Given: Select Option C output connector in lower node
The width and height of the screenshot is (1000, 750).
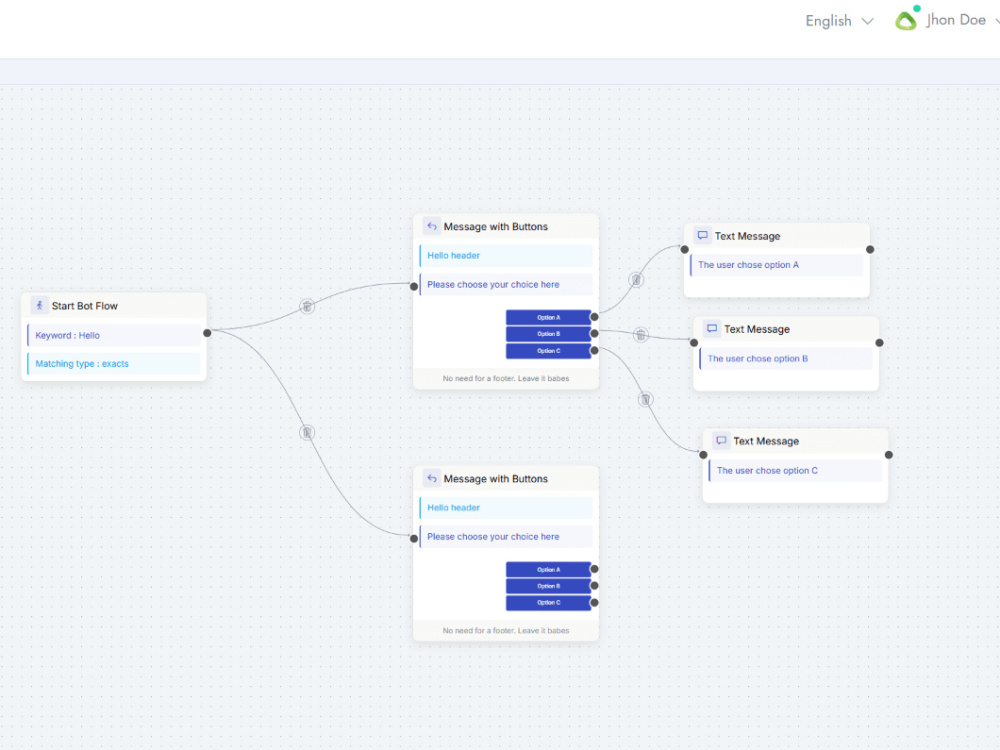Looking at the screenshot, I should [x=594, y=602].
